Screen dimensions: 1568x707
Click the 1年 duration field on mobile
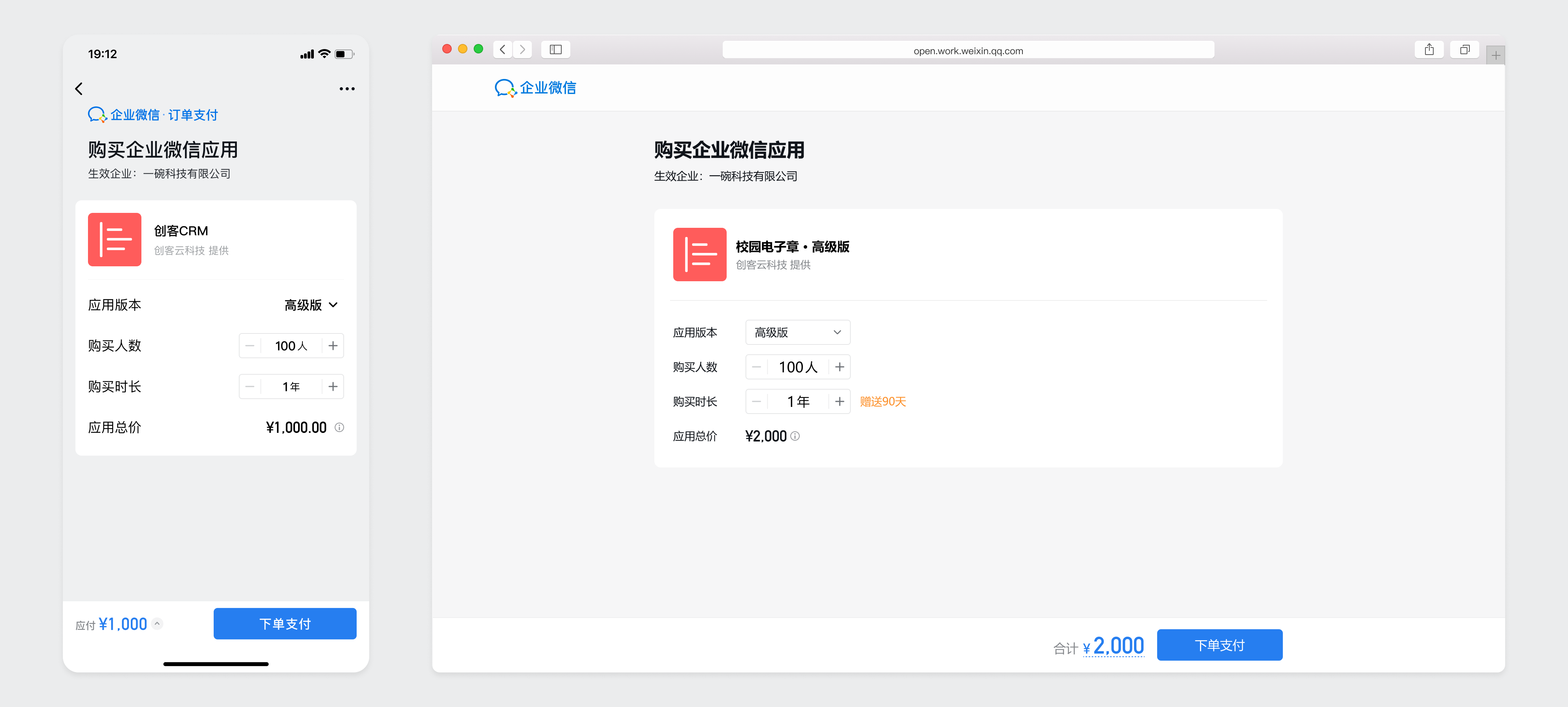click(x=291, y=386)
